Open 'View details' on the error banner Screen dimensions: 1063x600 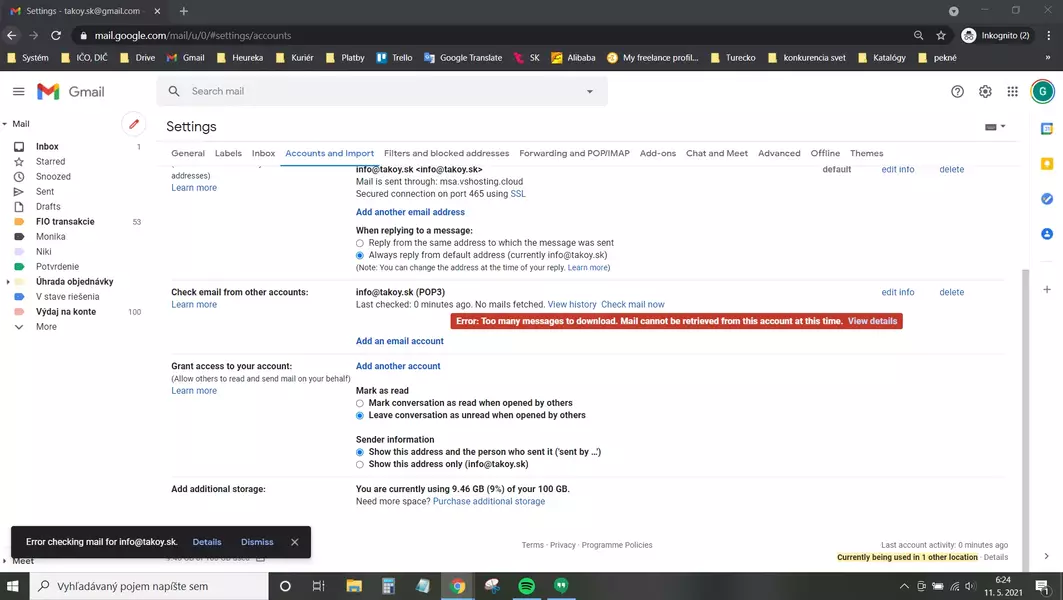tap(872, 321)
